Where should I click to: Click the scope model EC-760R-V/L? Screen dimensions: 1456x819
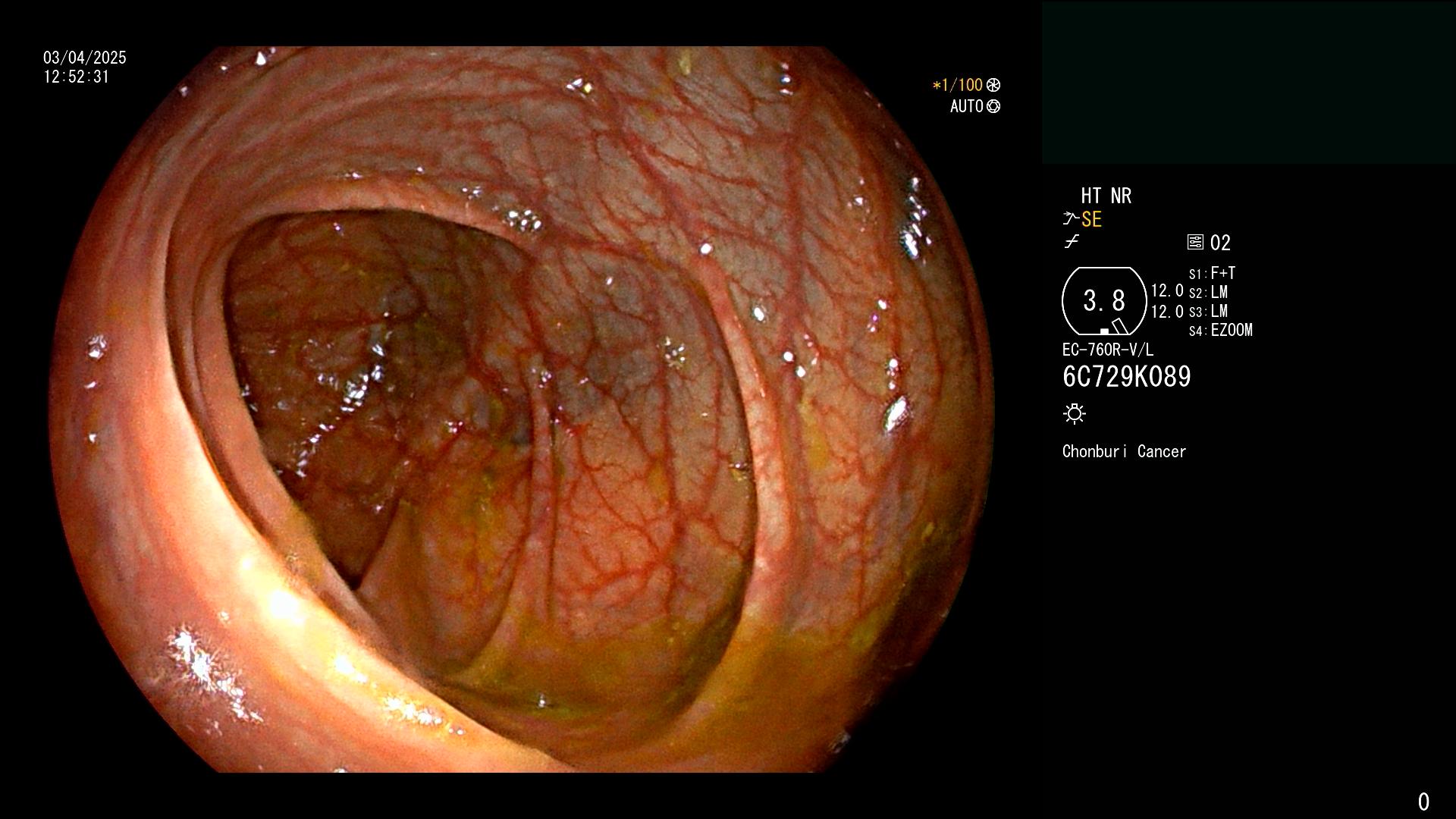[1108, 350]
